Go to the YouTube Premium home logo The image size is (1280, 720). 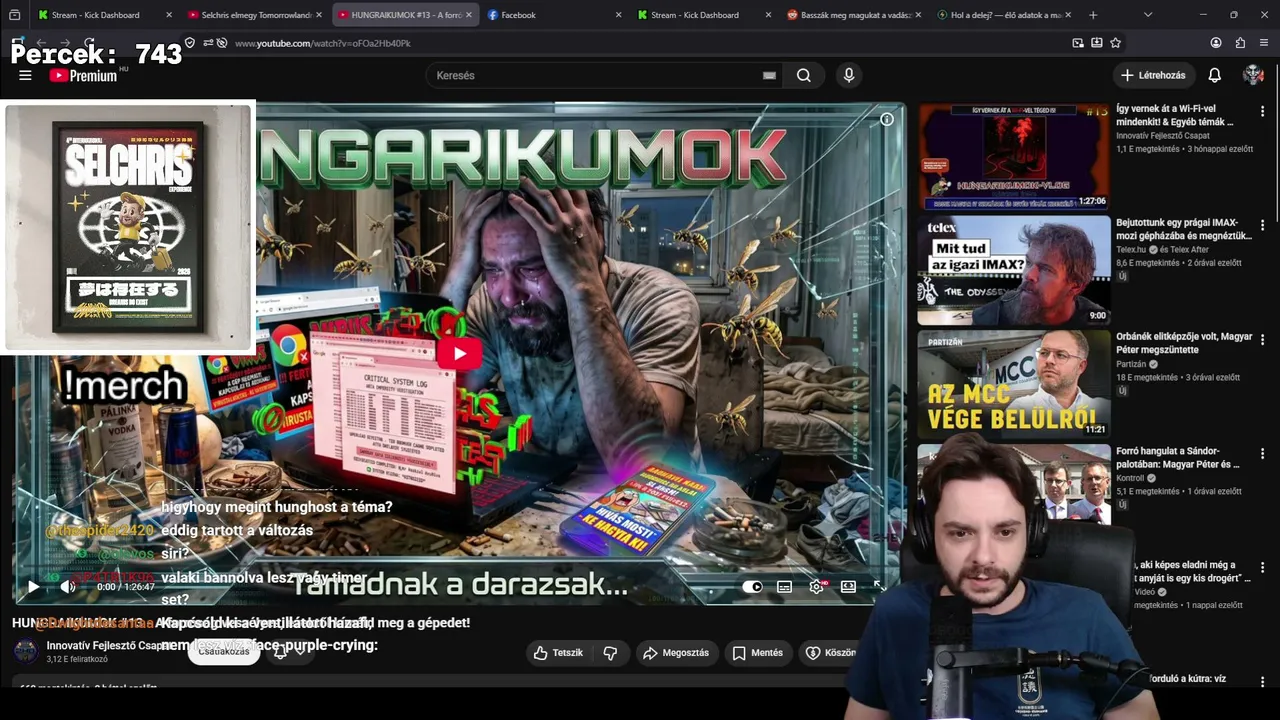[x=83, y=75]
